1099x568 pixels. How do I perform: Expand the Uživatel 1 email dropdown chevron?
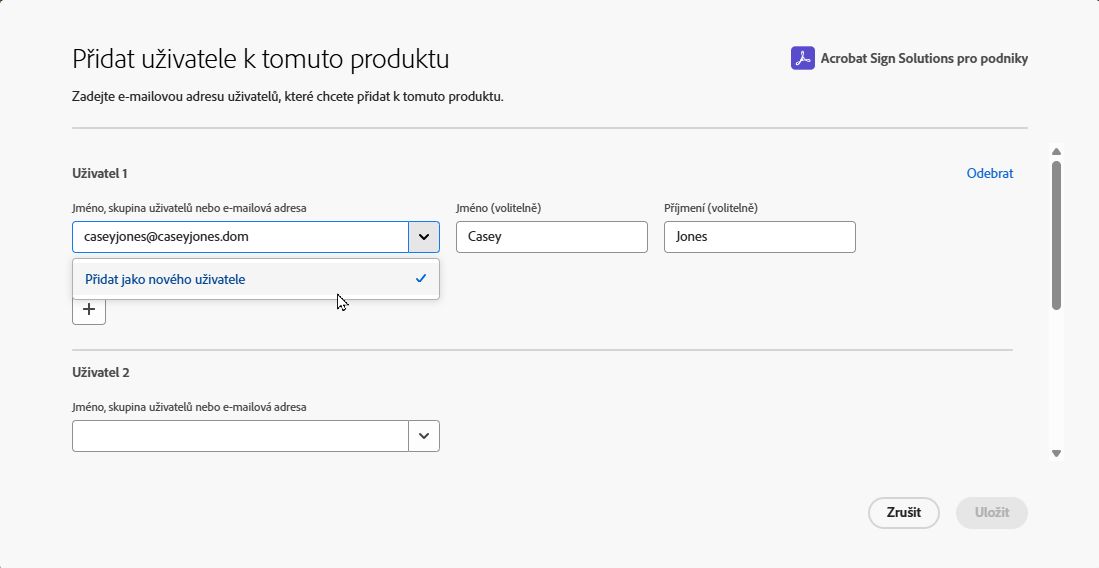(x=424, y=237)
